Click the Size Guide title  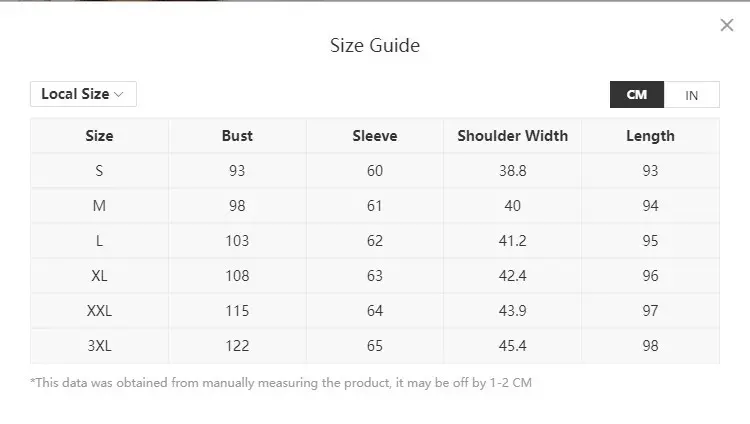point(375,45)
